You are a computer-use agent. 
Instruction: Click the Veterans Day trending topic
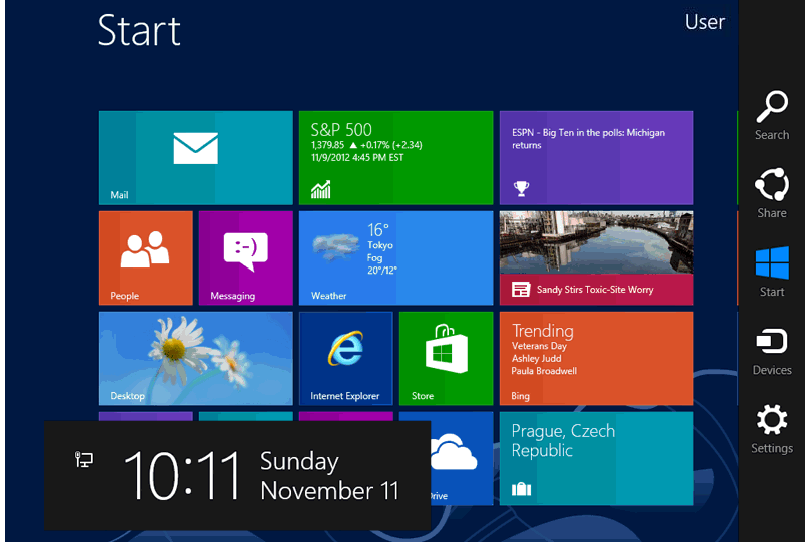(x=539, y=346)
